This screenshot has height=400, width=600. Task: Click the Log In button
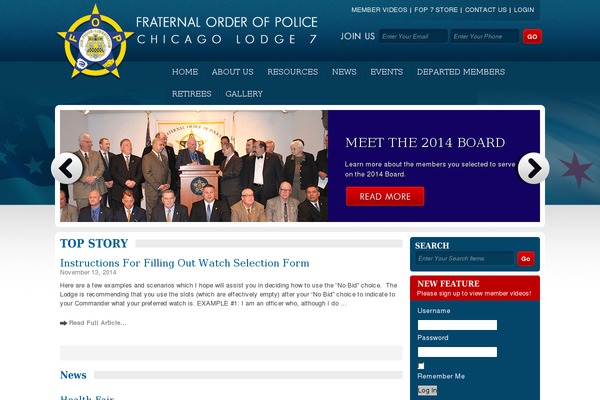[427, 390]
